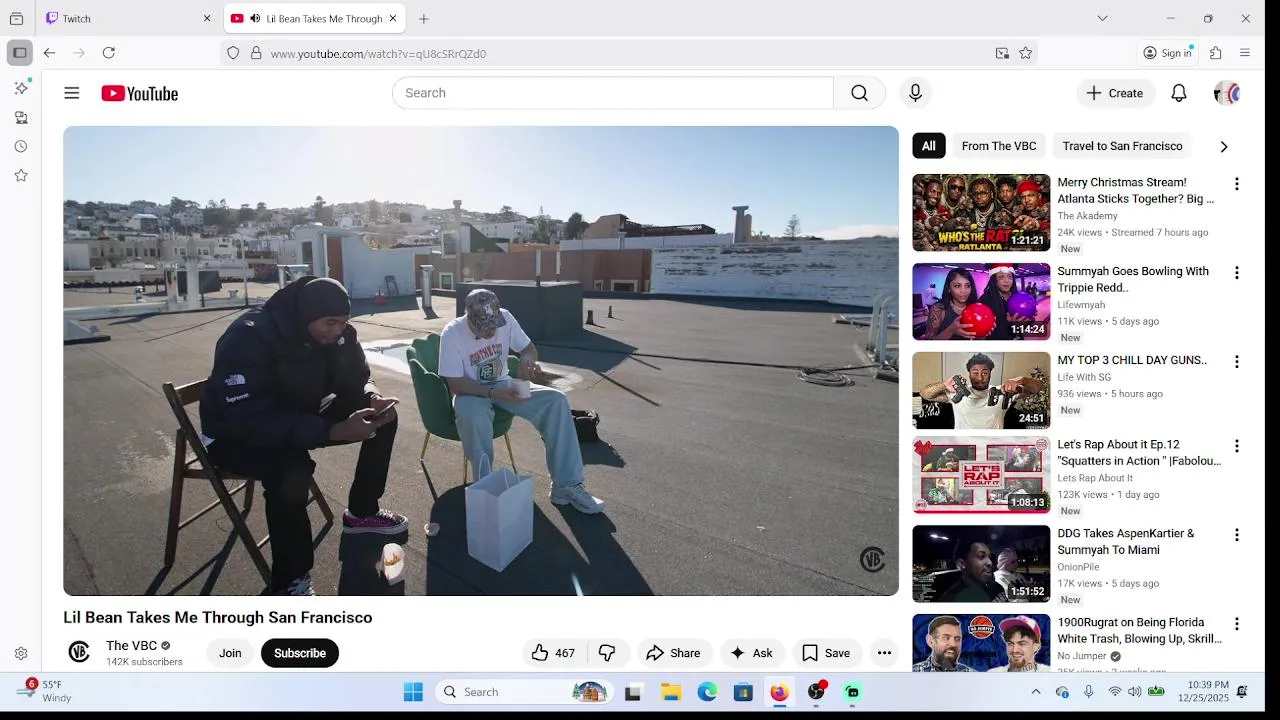Click the video player to pause
This screenshot has height=720, width=1280.
click(x=481, y=361)
